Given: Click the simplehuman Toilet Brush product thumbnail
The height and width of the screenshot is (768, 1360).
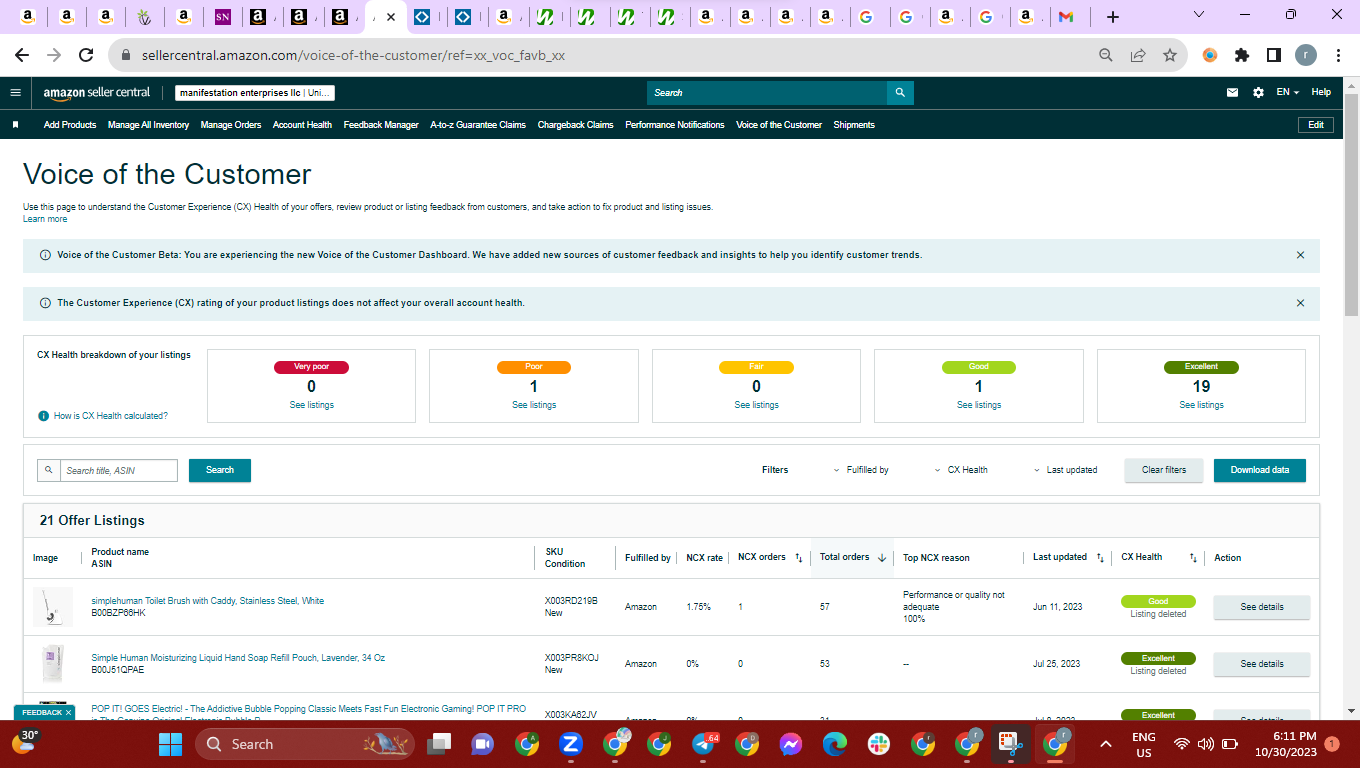Looking at the screenshot, I should (x=53, y=607).
